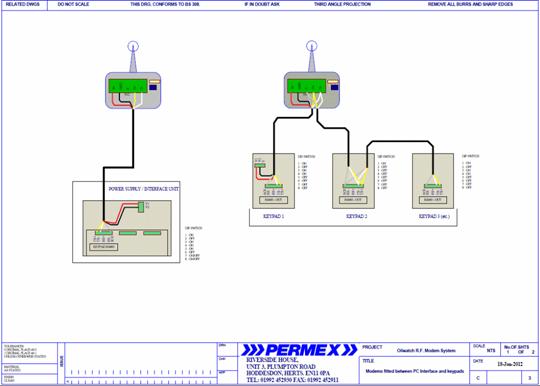
Task: Click the blue component on left modem
Action: (153, 87)
